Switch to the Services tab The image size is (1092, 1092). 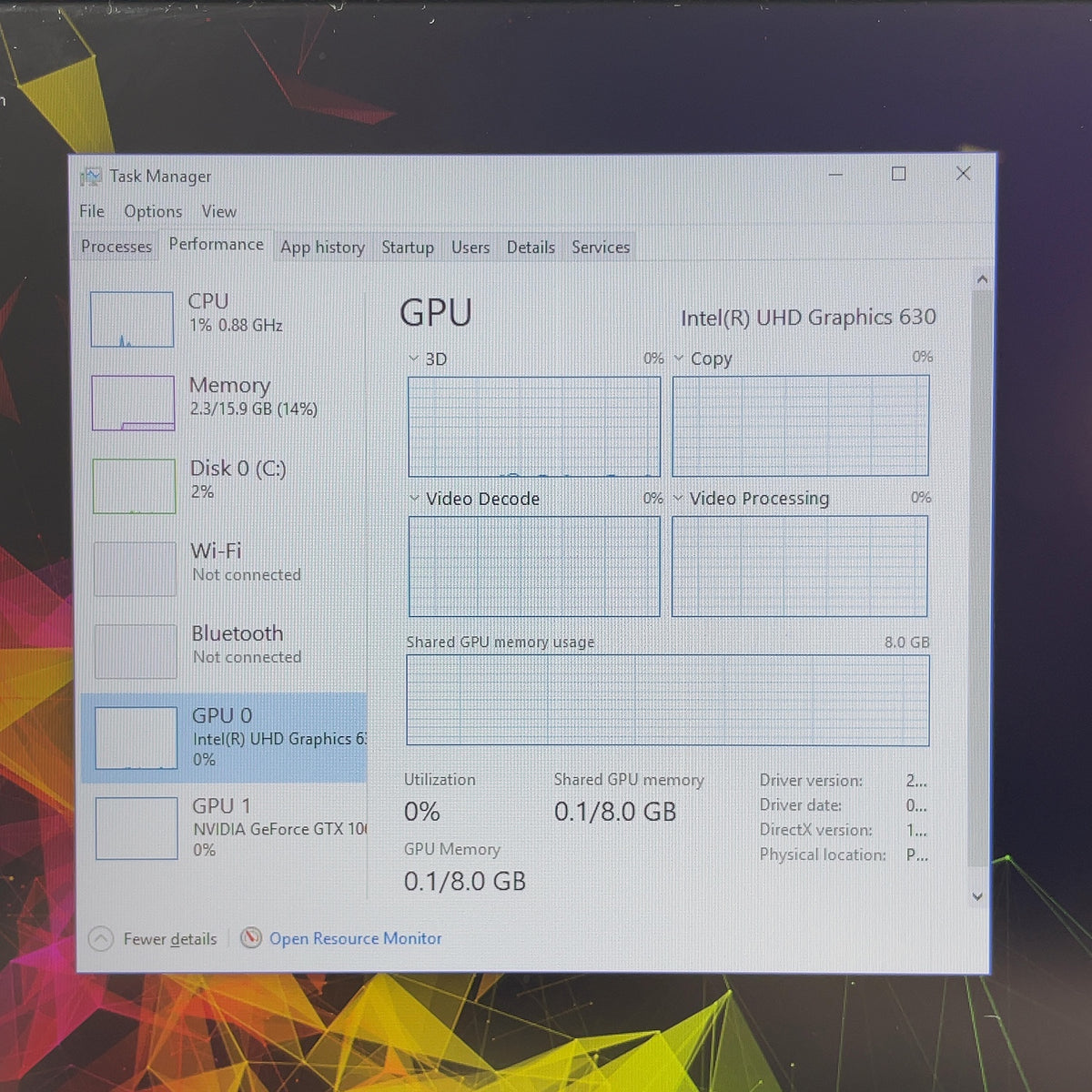pos(601,247)
